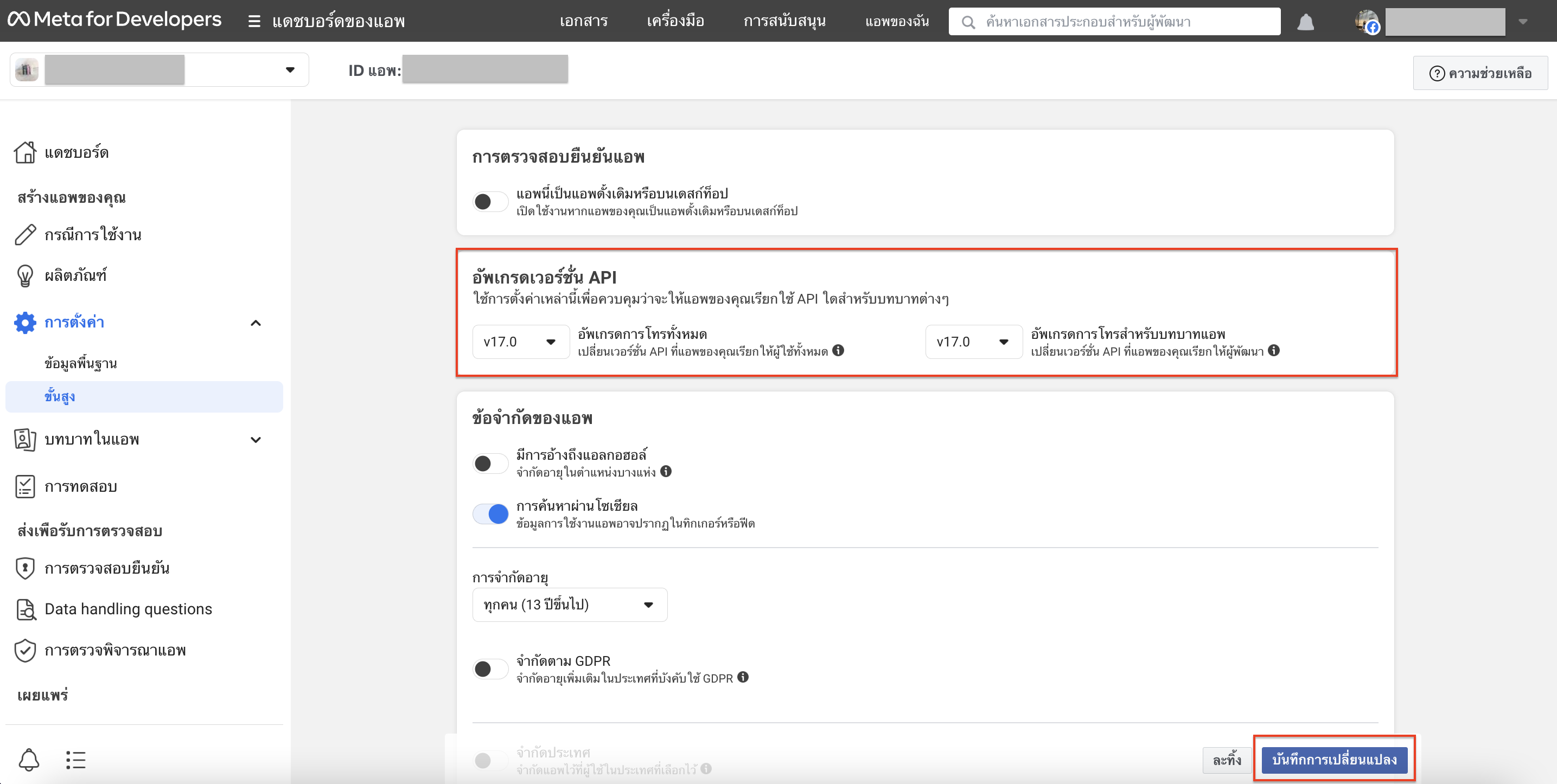Toggle แอพนี้เป็นแอพดั้งเดิมหรือบนเดสก์ท็อป switch
Image resolution: width=1557 pixels, height=784 pixels.
click(x=490, y=201)
